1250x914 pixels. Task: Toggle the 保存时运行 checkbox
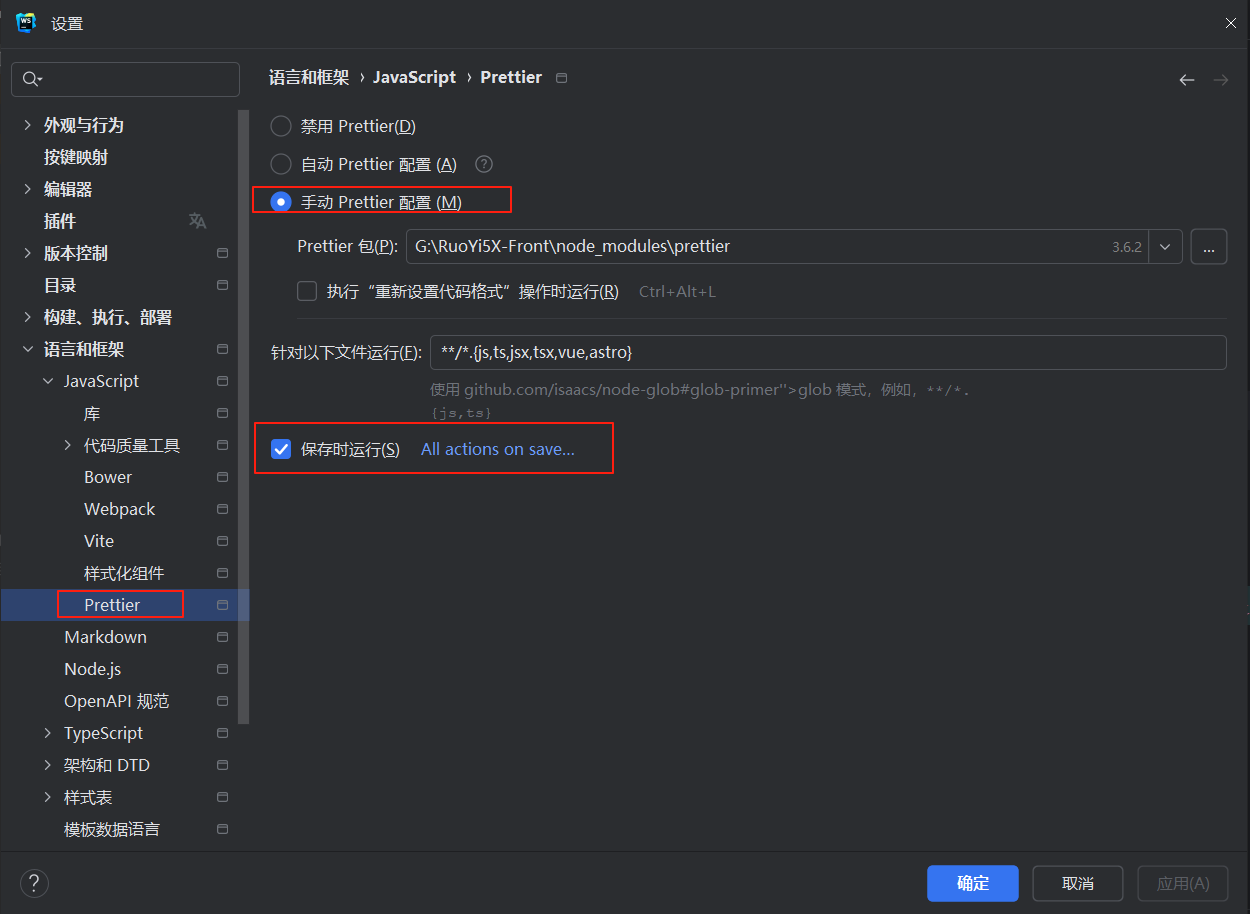tap(281, 450)
